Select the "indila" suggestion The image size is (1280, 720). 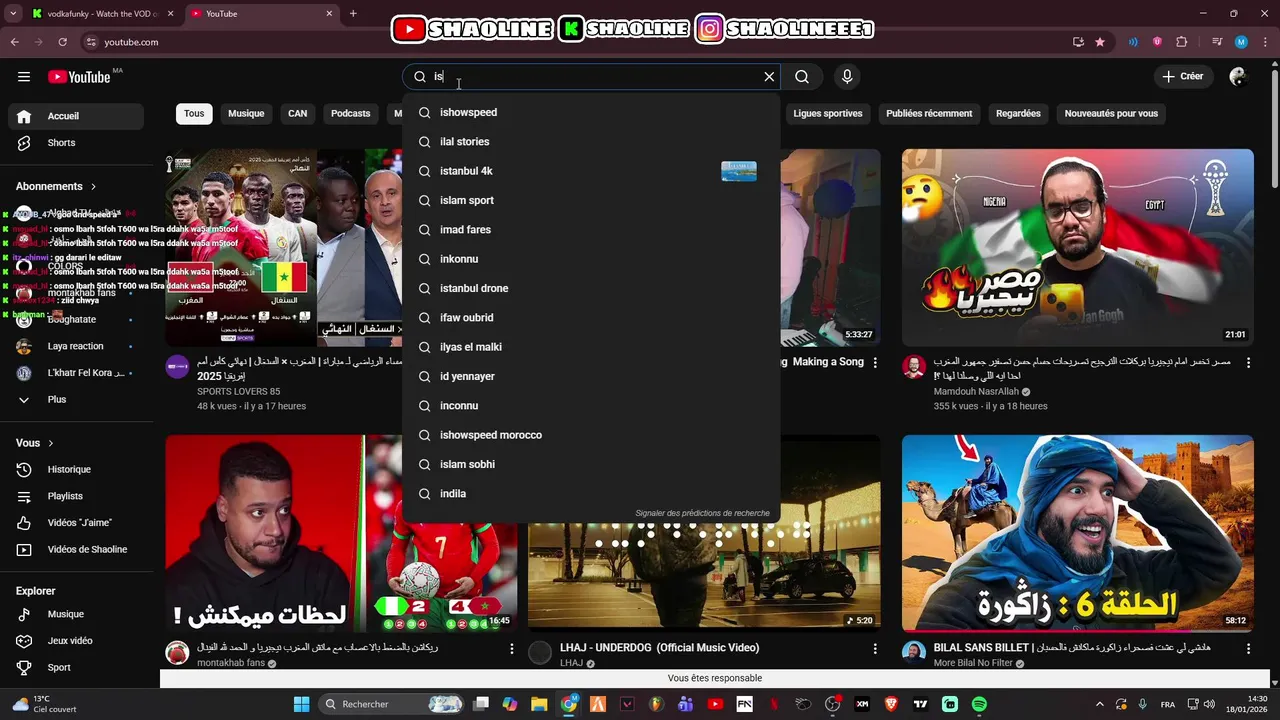[x=591, y=494]
